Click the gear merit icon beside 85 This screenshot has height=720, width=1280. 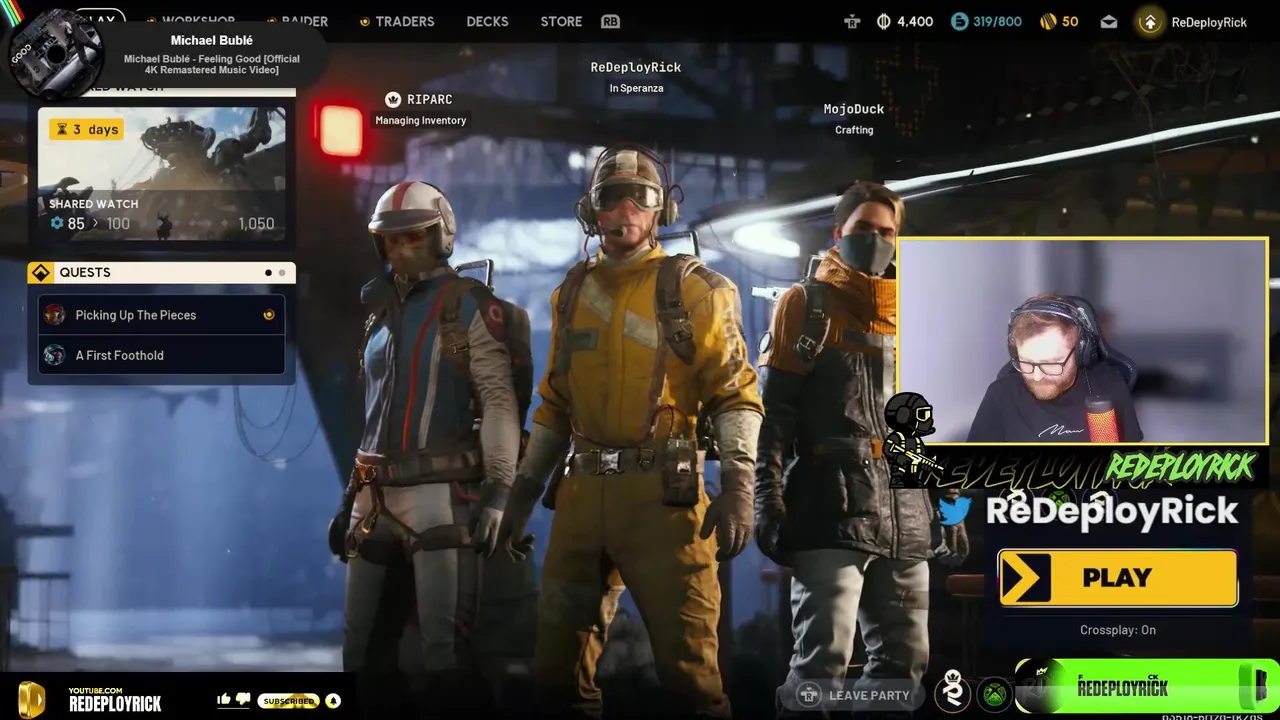pyautogui.click(x=57, y=223)
